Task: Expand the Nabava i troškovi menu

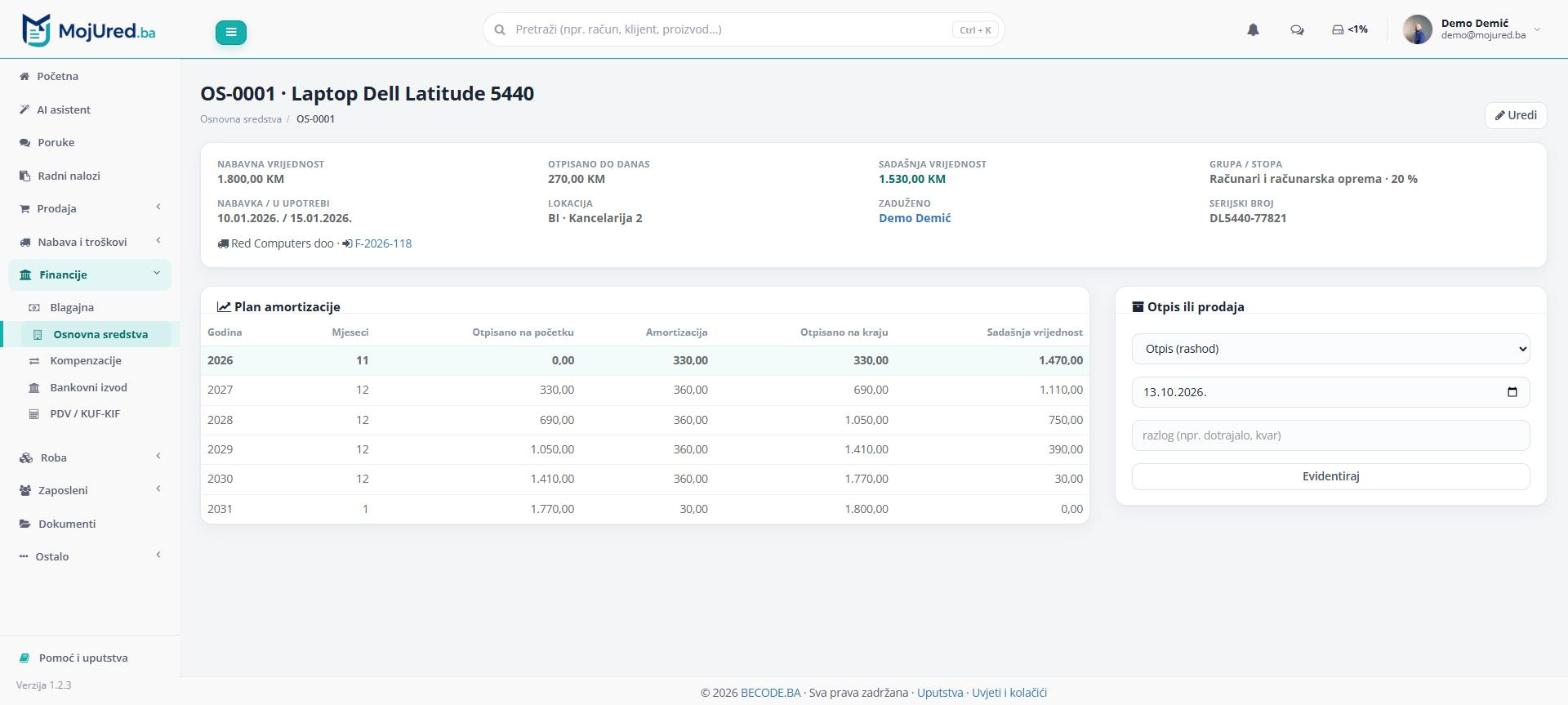Action: (90, 241)
